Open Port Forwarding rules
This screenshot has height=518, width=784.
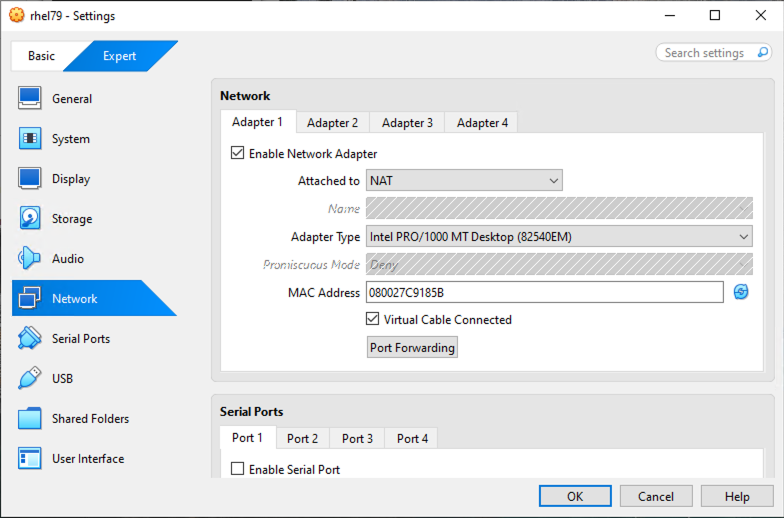412,348
